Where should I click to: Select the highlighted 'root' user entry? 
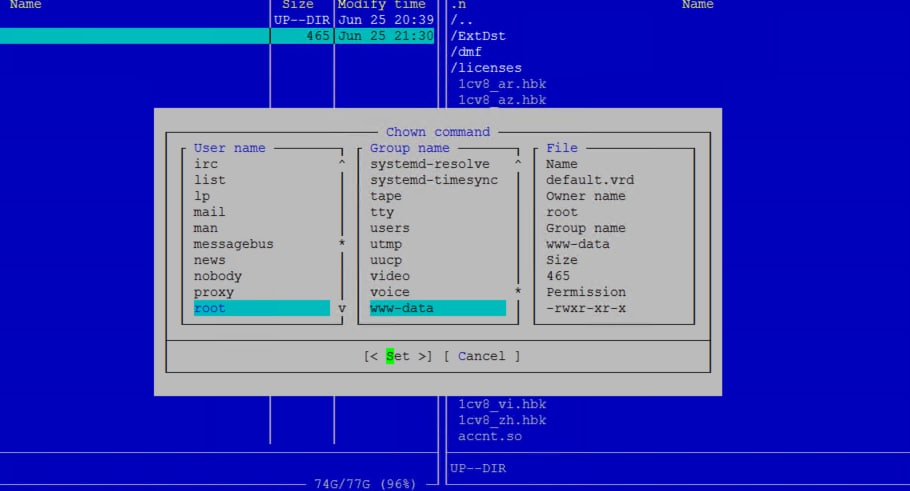pos(262,308)
